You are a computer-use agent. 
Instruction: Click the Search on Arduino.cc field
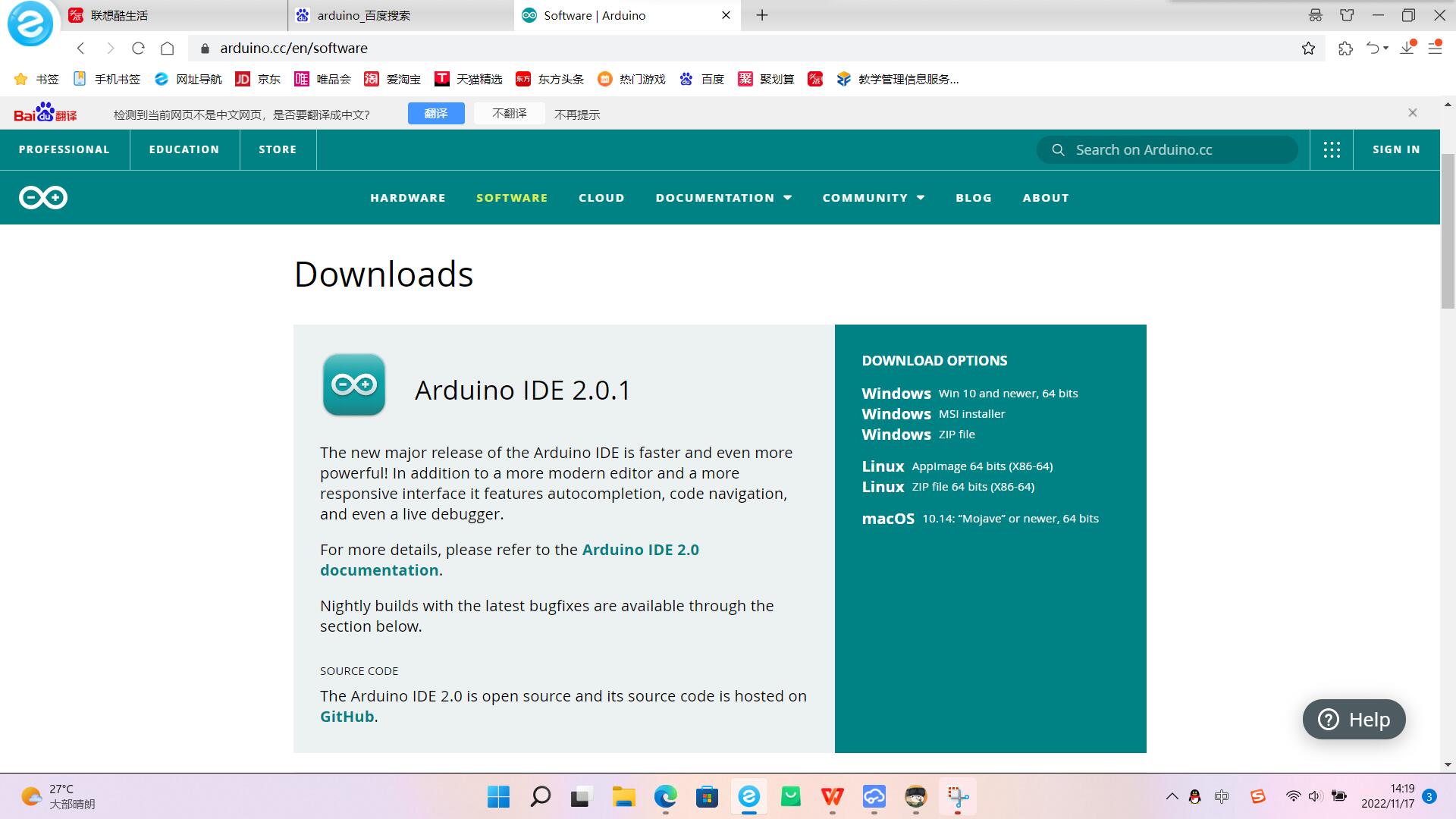1168,150
